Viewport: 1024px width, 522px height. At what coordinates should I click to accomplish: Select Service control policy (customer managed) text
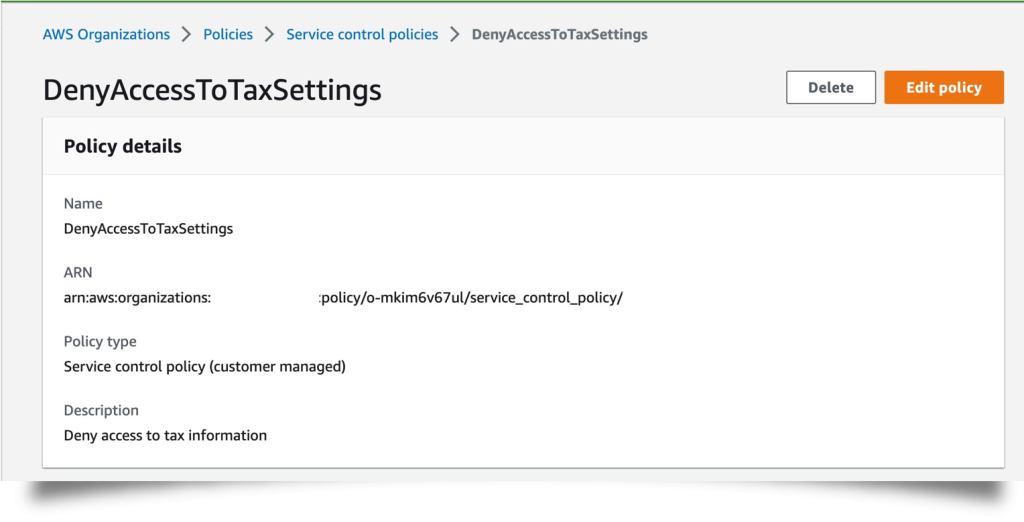coord(204,367)
